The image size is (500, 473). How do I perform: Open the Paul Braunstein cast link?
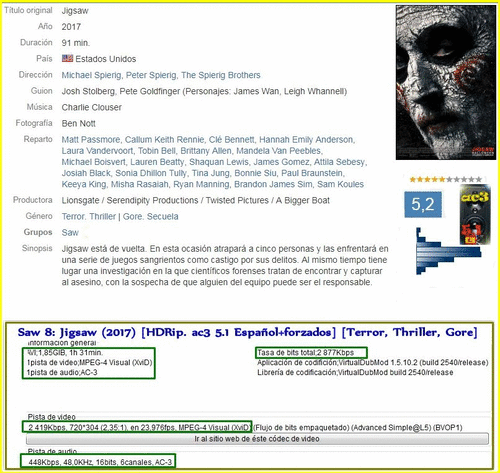(312, 173)
